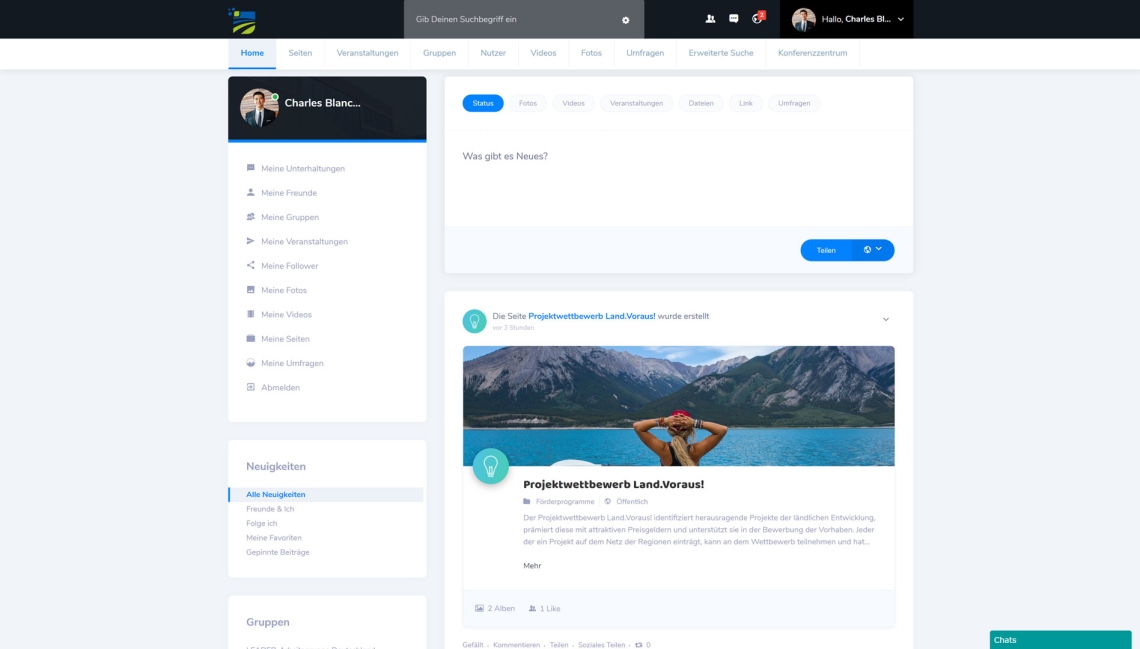Click Meine Veranstaltungen arrow icon
This screenshot has height=649, width=1140.
point(251,241)
